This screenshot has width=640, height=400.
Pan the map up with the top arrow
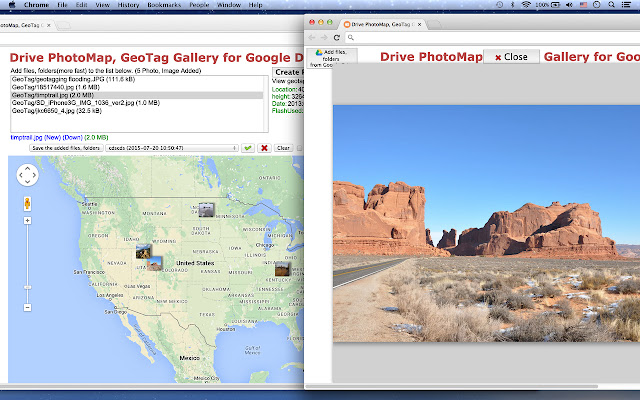[27, 168]
